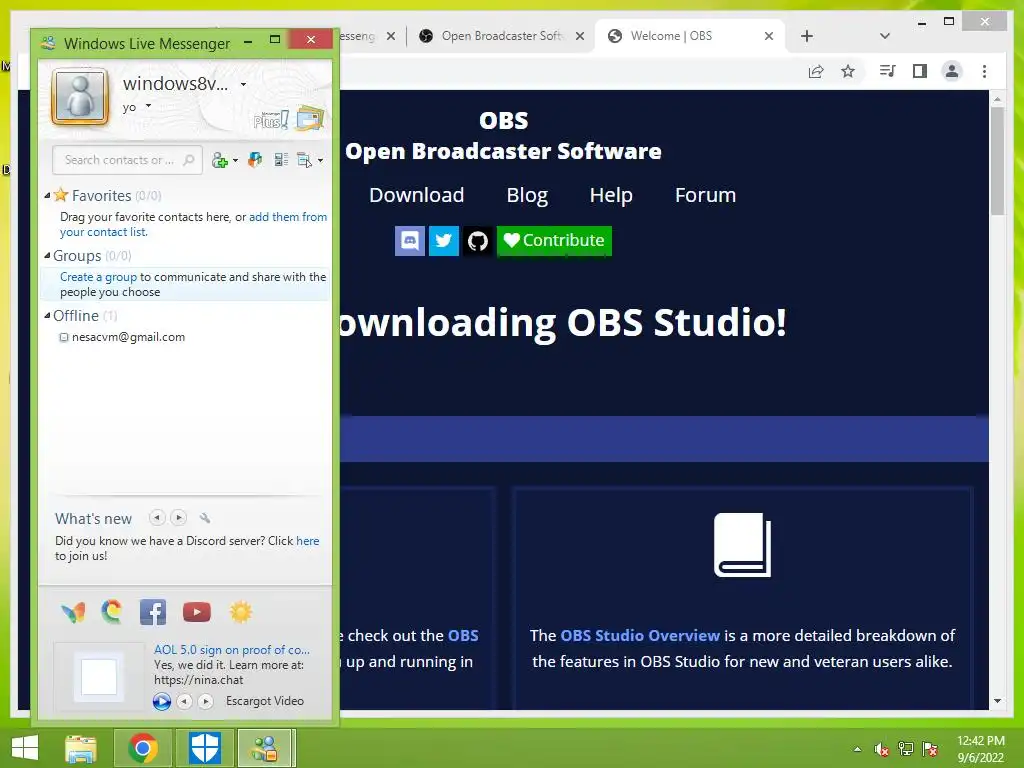Open the show menu dropdown arrow
Viewport: 1024px width, 768px height.
320,161
